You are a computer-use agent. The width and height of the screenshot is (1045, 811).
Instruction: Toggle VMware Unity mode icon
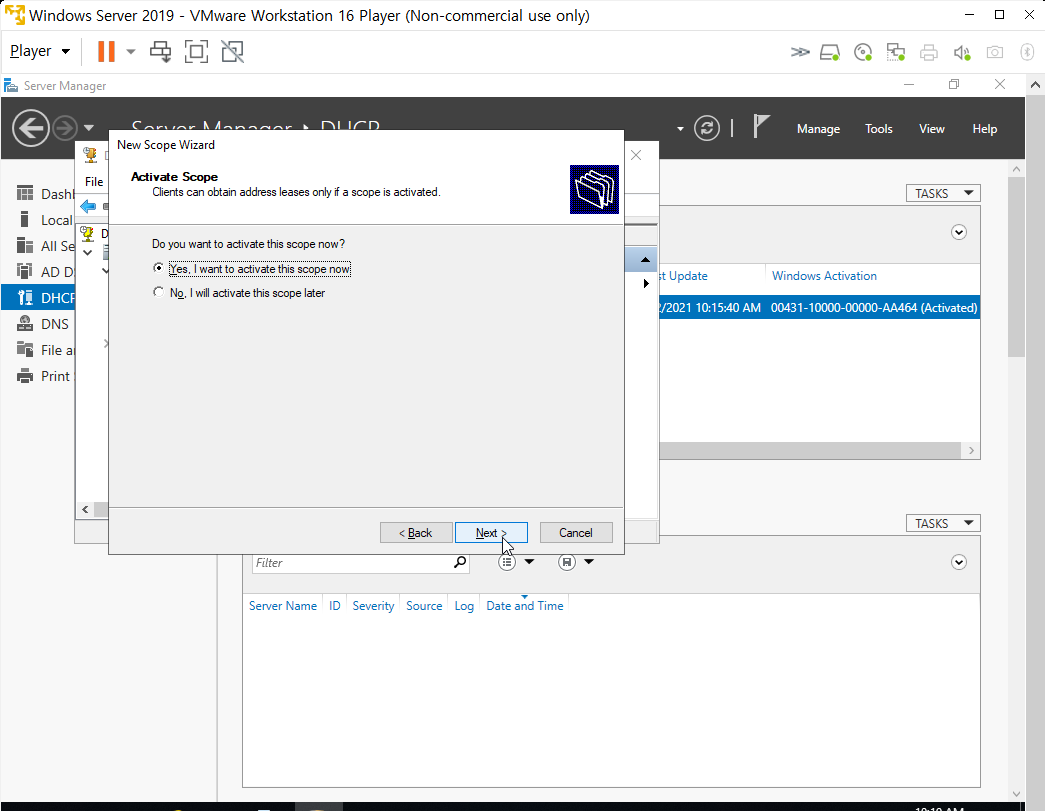(233, 51)
